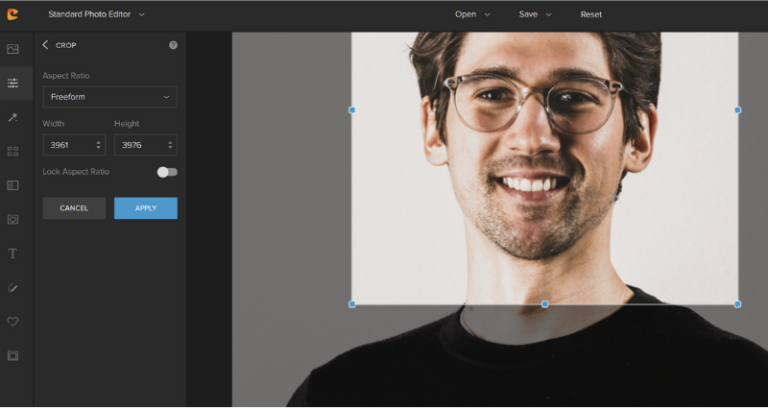The height and width of the screenshot is (409, 768).
Task: Click the Reset button
Action: [x=591, y=14]
